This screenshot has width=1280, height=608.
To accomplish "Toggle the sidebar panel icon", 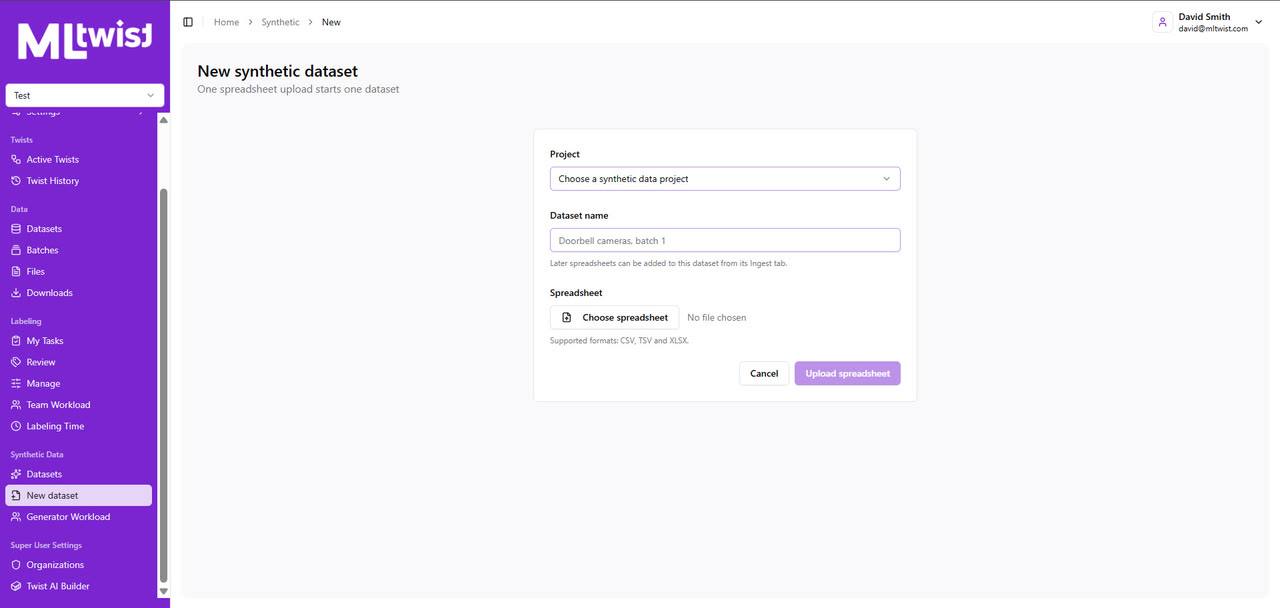I will pyautogui.click(x=188, y=22).
